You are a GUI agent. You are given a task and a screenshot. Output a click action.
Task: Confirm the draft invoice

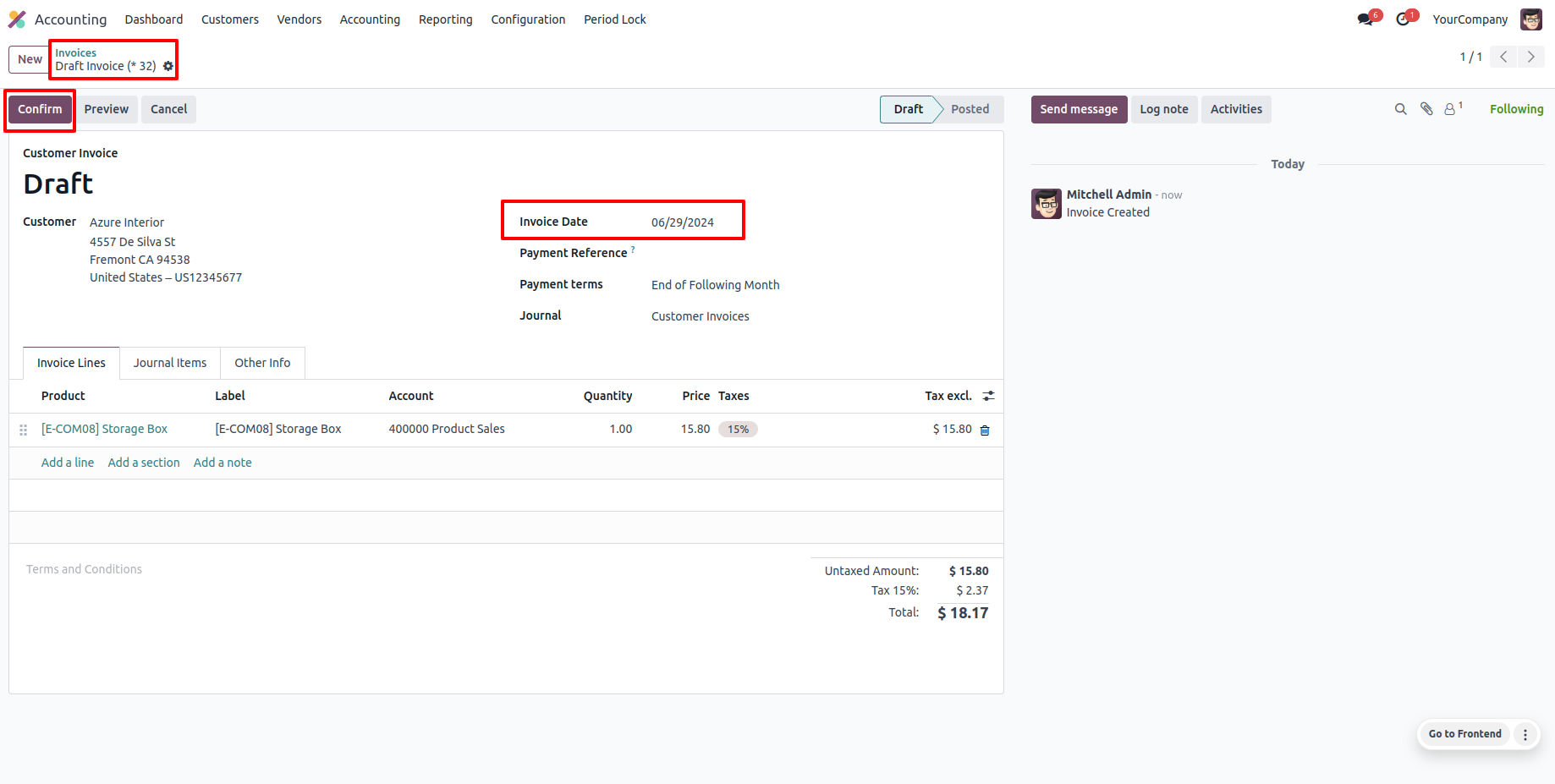(x=40, y=109)
